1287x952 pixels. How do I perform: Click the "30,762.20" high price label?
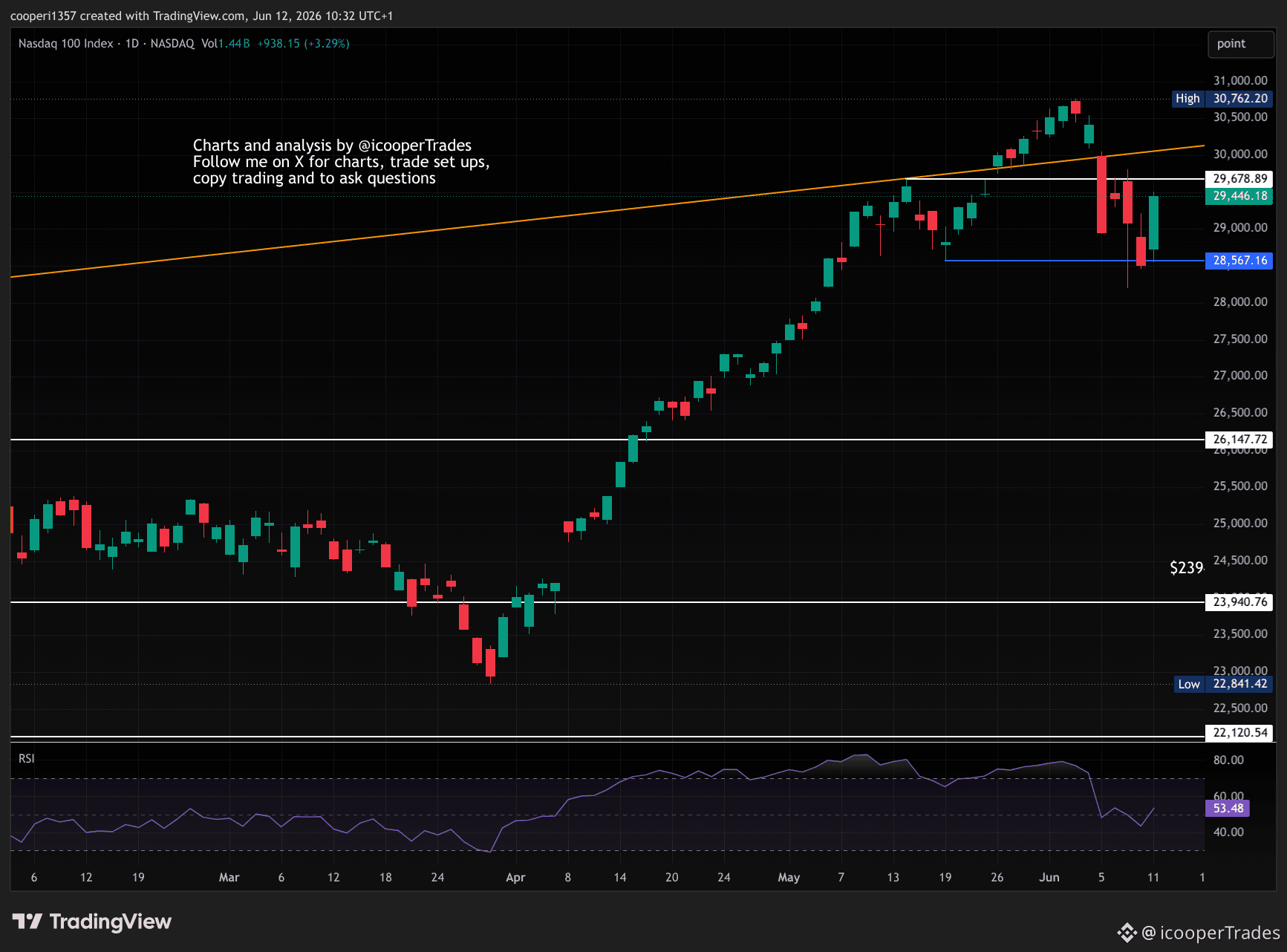tap(1239, 99)
